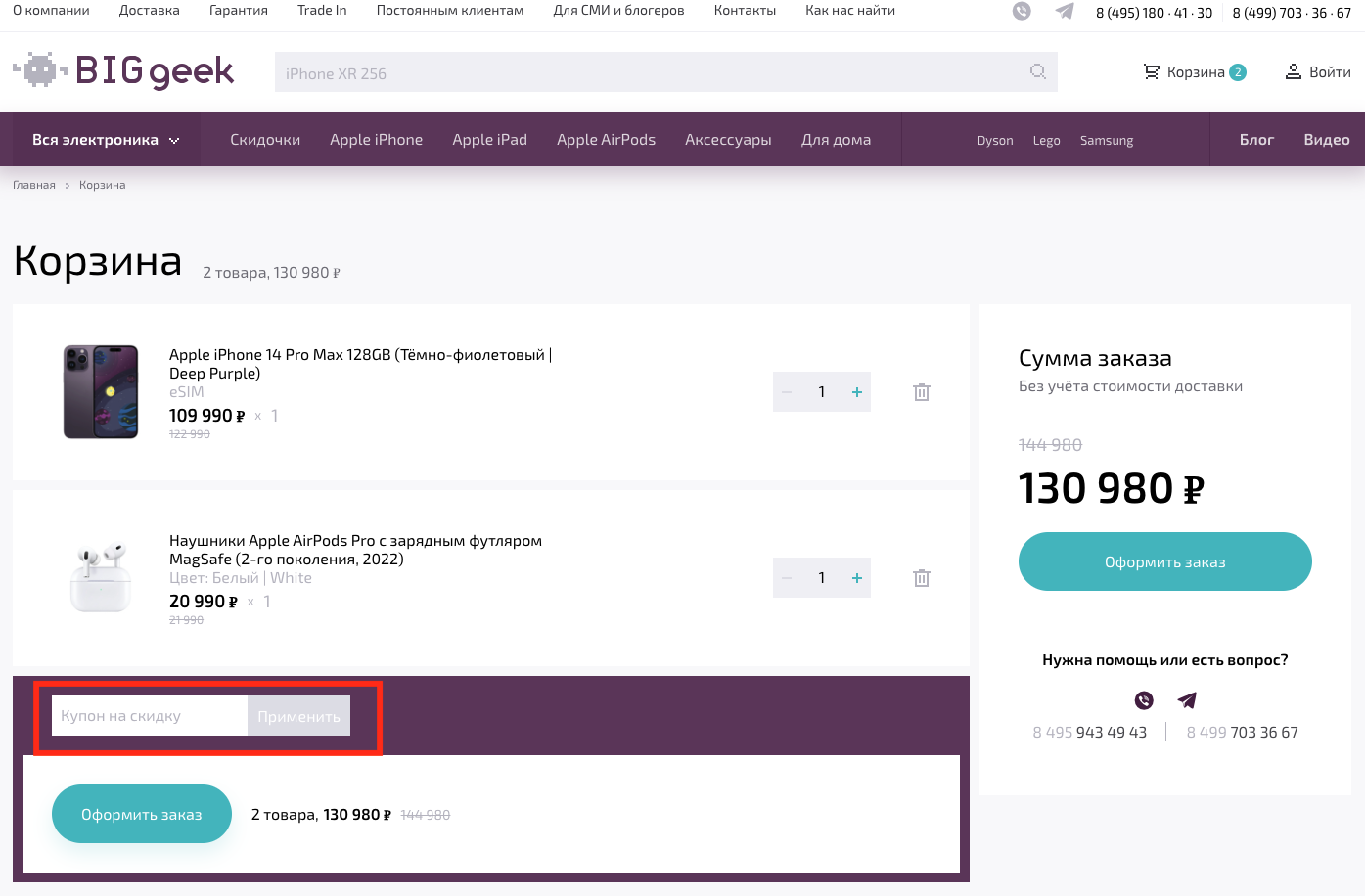The image size is (1365, 896).
Task: Open Apple iPhone category
Action: tap(377, 140)
